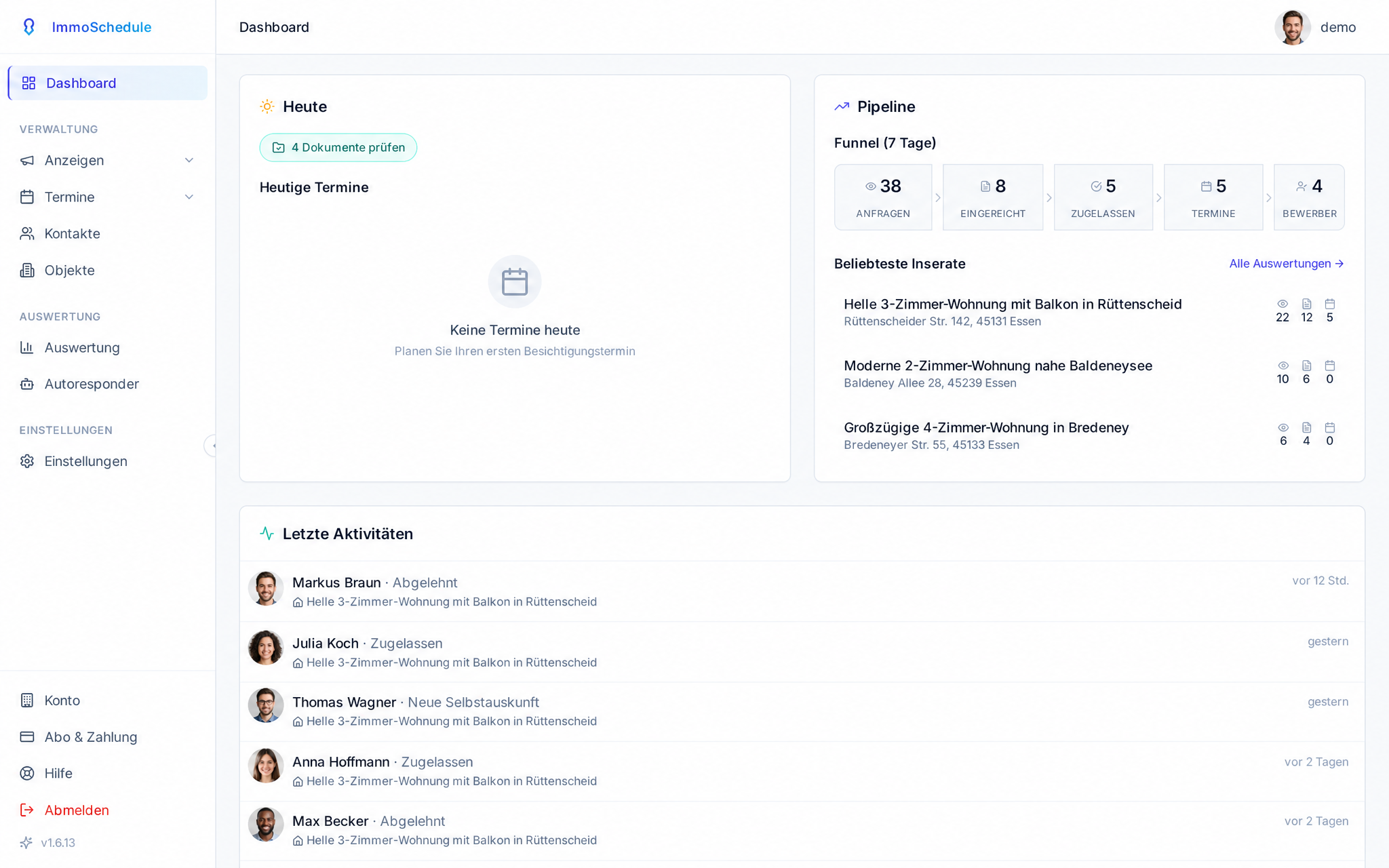Click the ImmoSchedule brand name

tap(102, 27)
